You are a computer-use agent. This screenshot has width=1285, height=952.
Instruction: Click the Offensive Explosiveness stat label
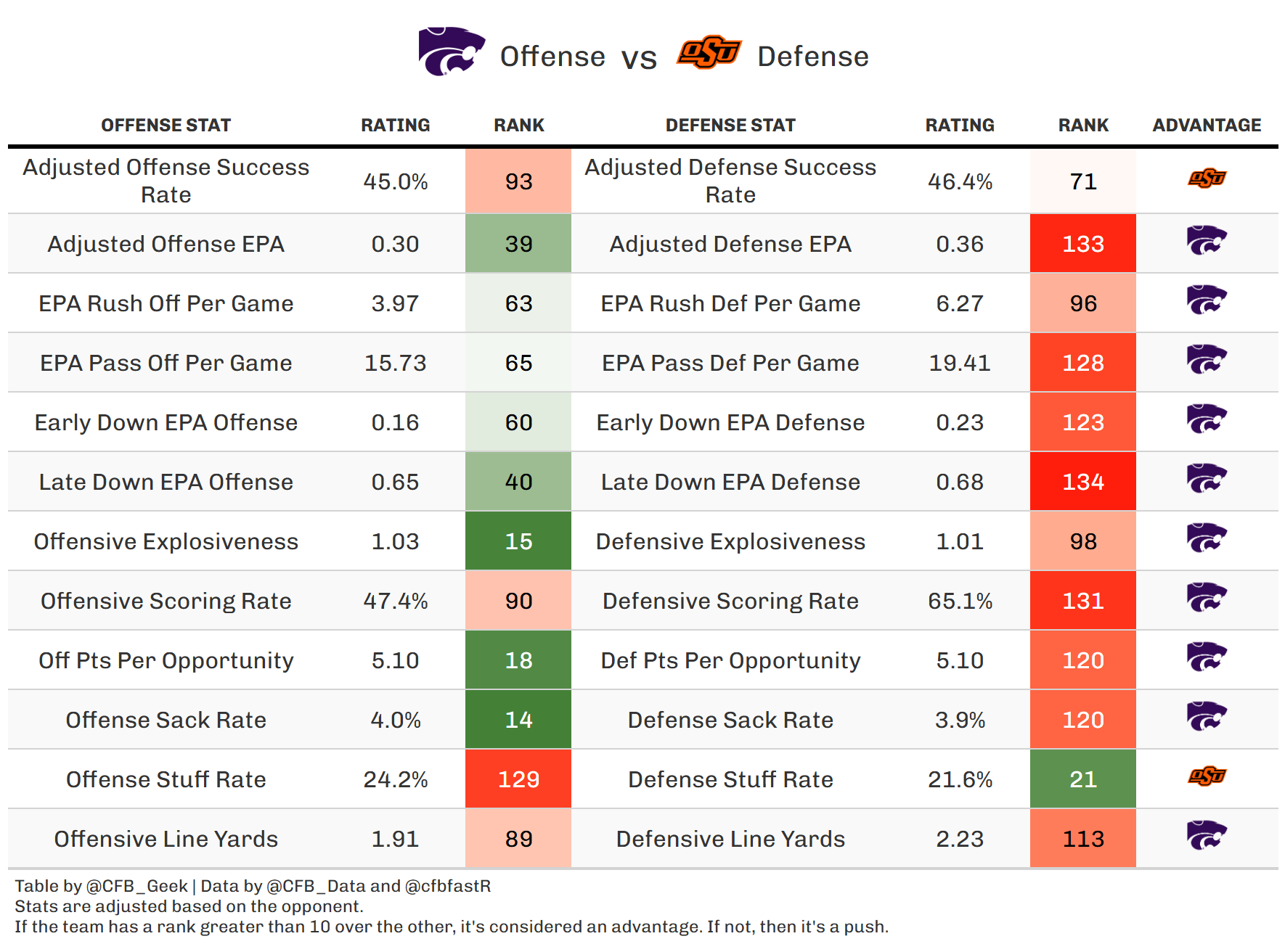point(166,541)
